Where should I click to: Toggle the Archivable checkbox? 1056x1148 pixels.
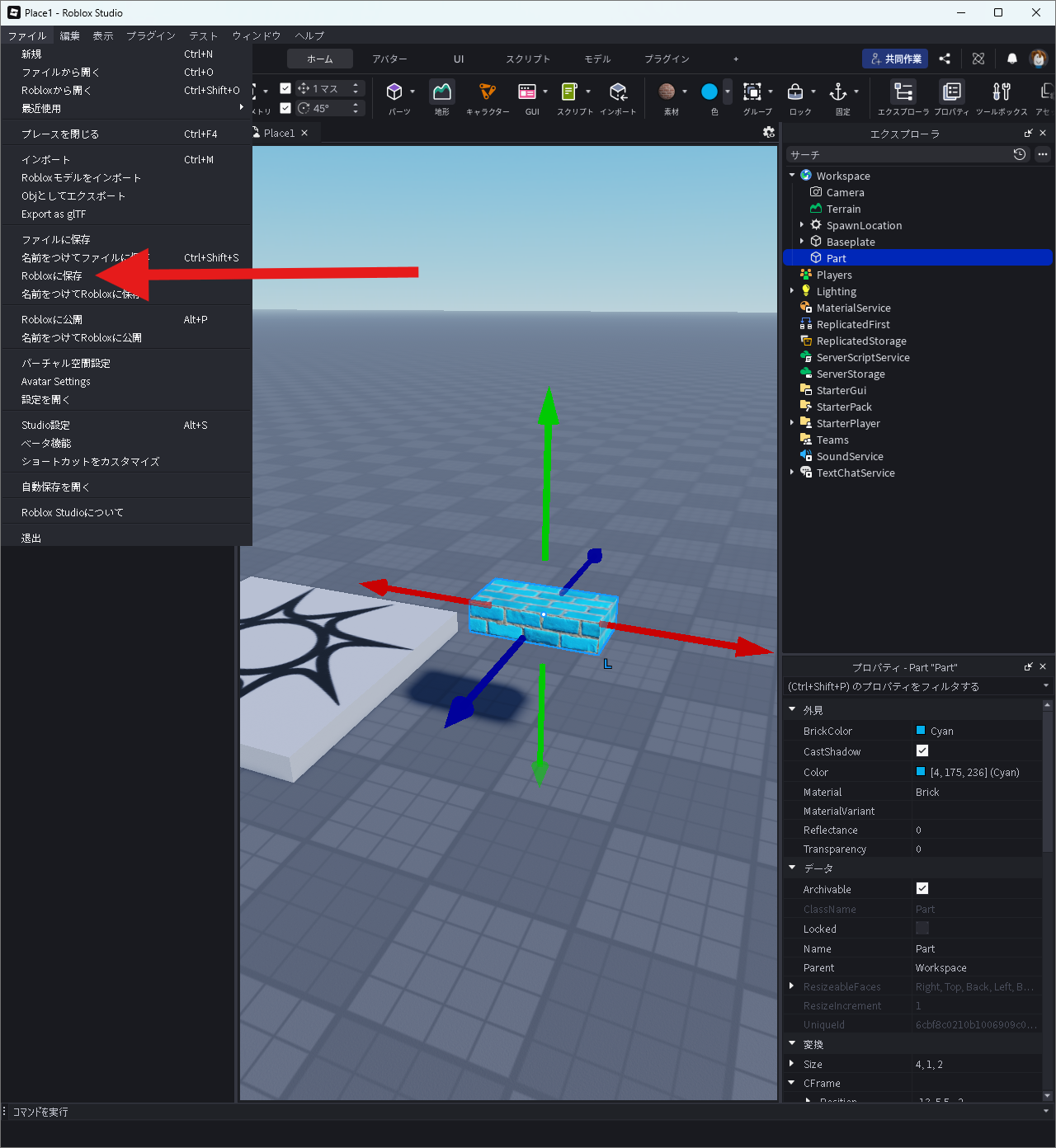(922, 888)
